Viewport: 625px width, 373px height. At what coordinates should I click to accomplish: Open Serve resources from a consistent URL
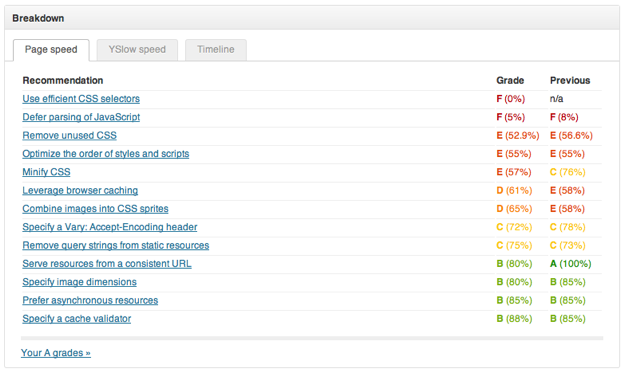pyautogui.click(x=107, y=264)
